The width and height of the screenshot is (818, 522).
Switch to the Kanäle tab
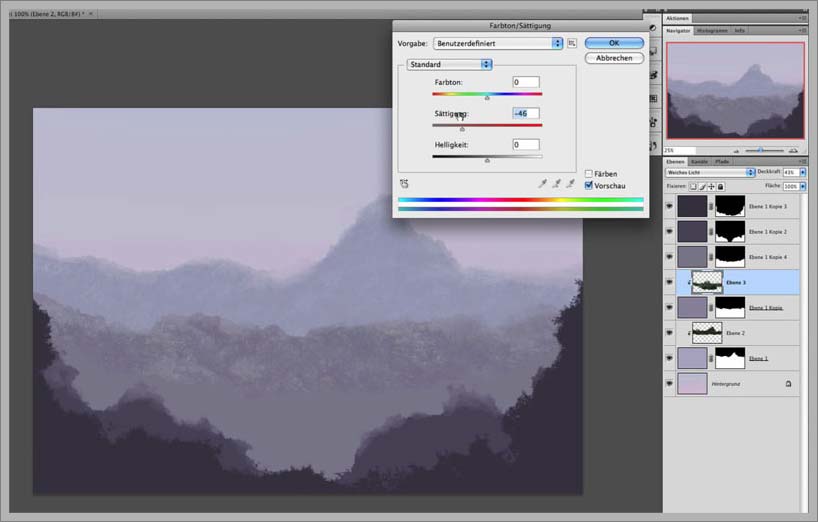point(700,161)
